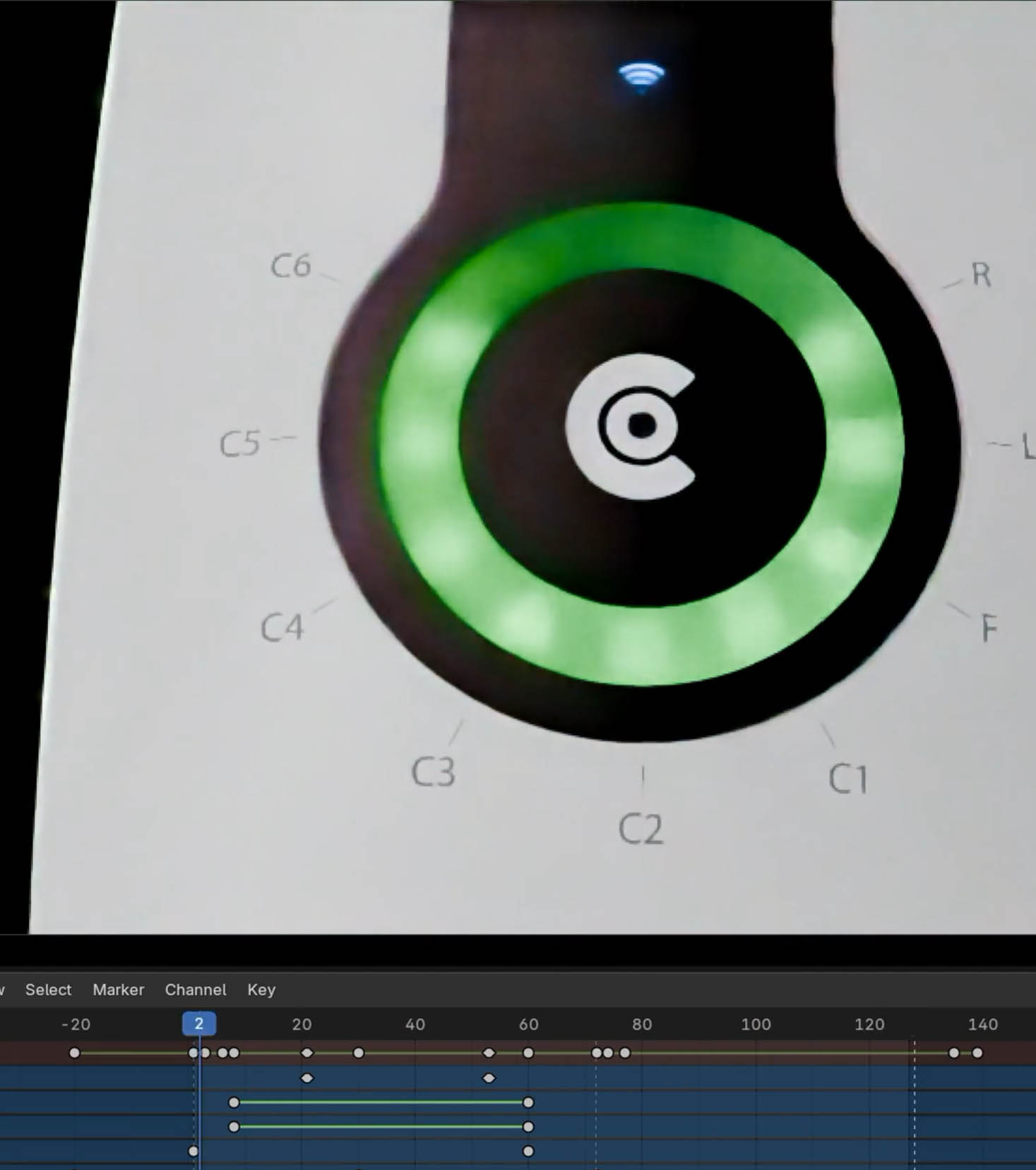
Task: Click the C1 label in the image
Action: tap(847, 779)
